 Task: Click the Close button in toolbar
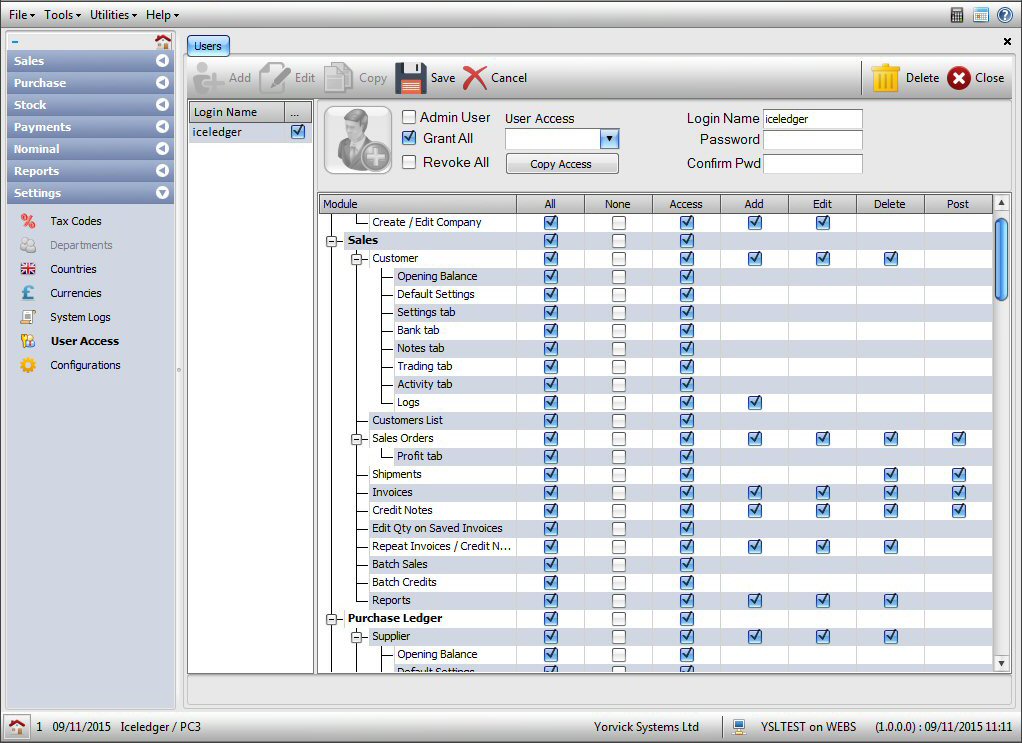click(976, 78)
